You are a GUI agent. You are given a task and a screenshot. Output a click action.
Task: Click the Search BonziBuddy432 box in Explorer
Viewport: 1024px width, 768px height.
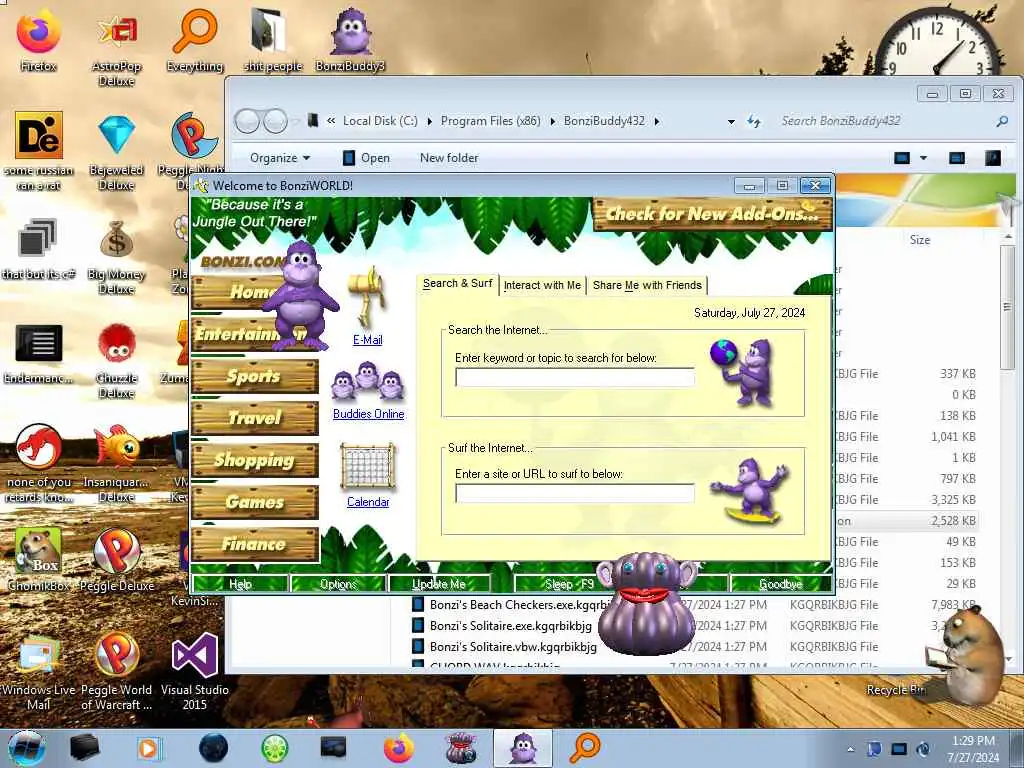885,121
